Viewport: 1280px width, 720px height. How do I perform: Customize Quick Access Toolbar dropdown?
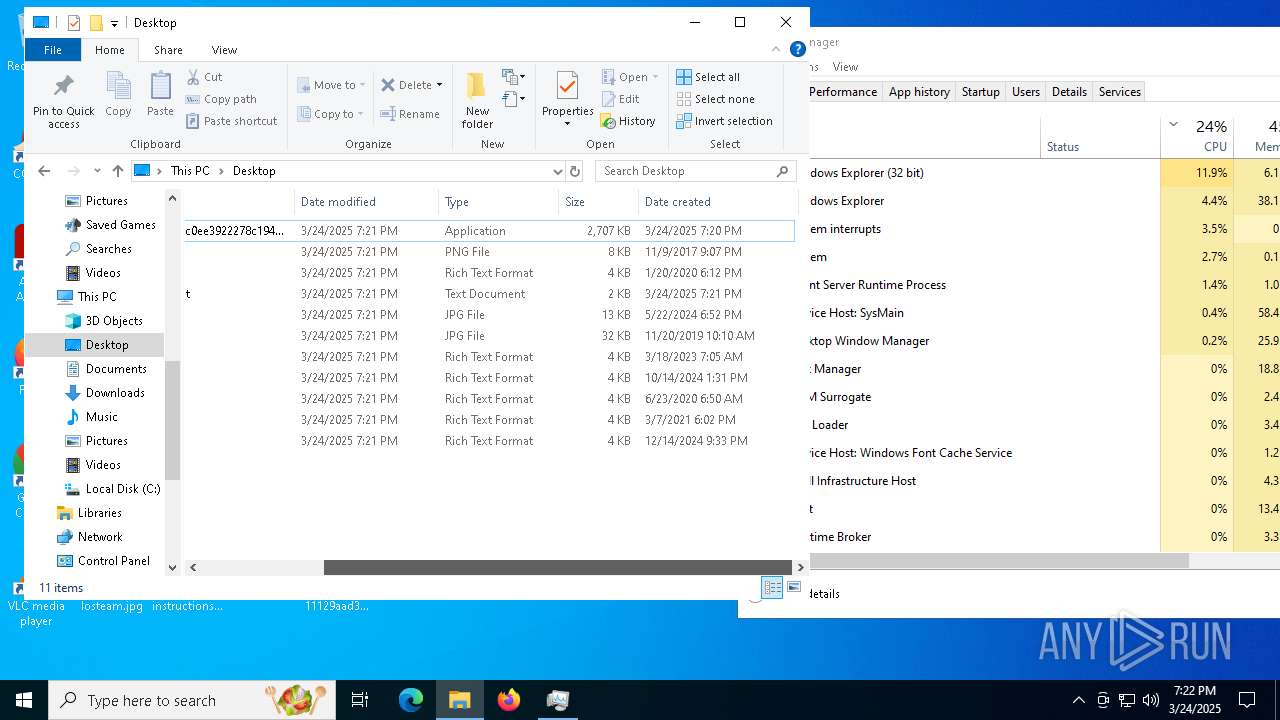(x=114, y=23)
